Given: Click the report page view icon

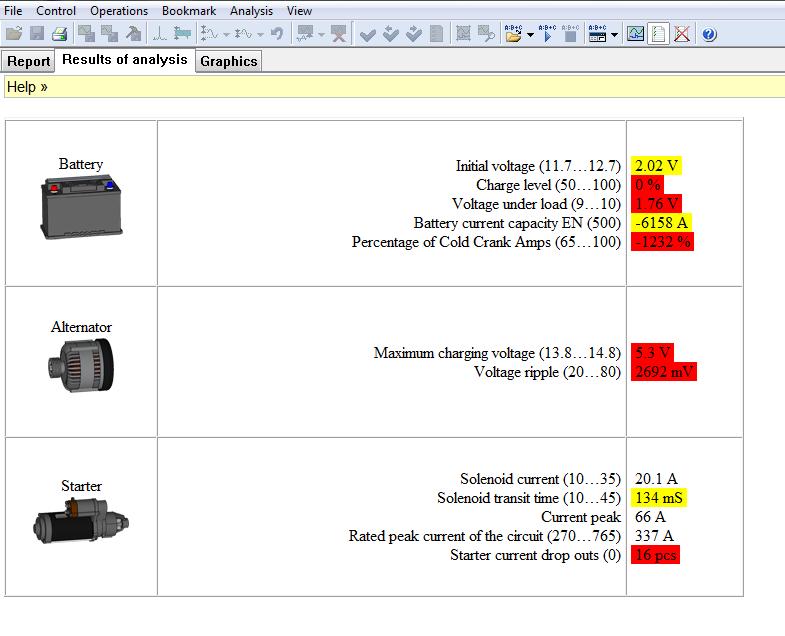Looking at the screenshot, I should point(658,34).
